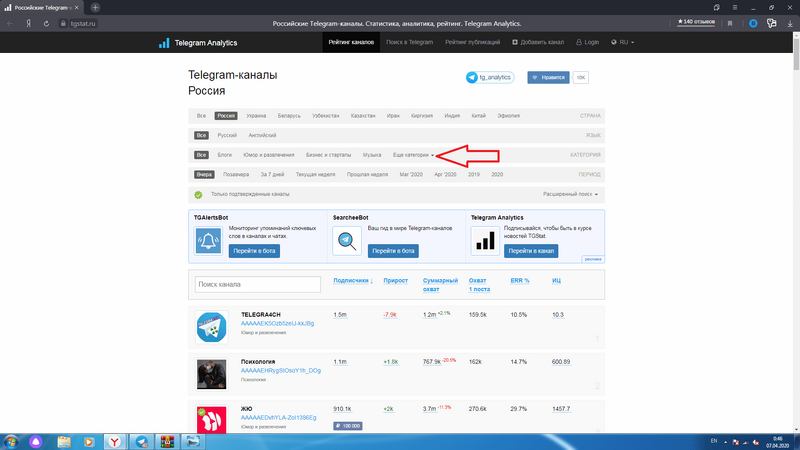Open the TELEGRA4CH channel avatar
Viewport: 800px width, 450px height.
(x=211, y=326)
